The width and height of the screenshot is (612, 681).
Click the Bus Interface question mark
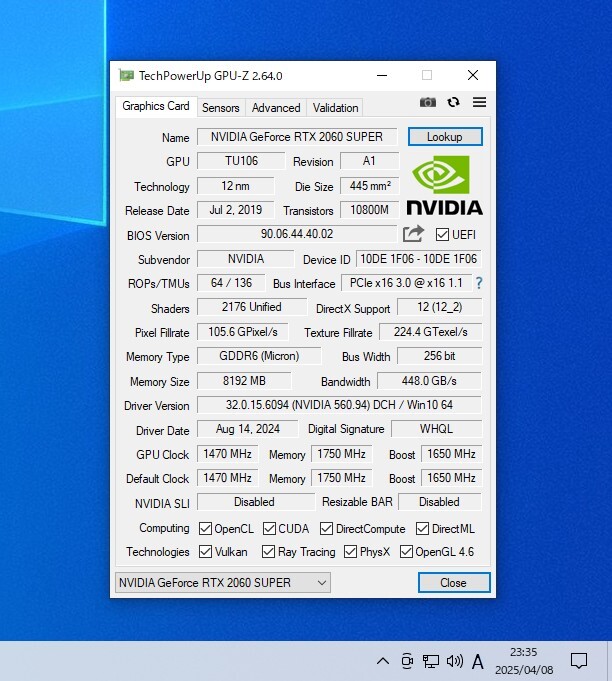pos(479,283)
